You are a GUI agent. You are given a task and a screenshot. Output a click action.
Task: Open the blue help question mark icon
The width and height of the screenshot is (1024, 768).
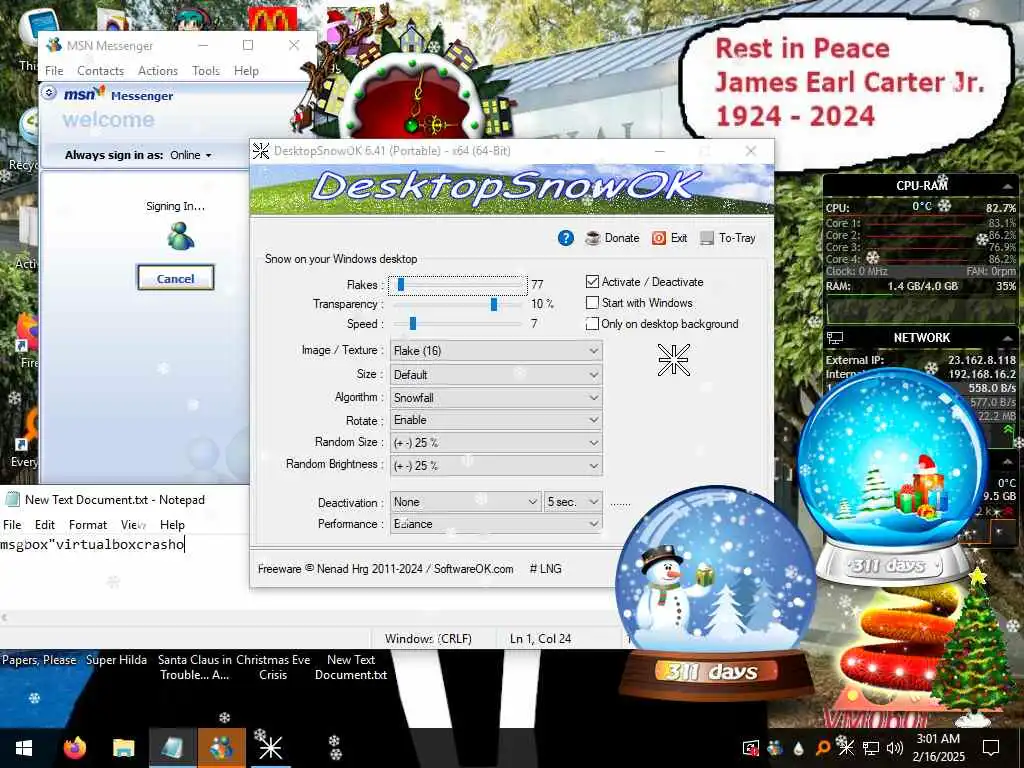pyautogui.click(x=566, y=238)
